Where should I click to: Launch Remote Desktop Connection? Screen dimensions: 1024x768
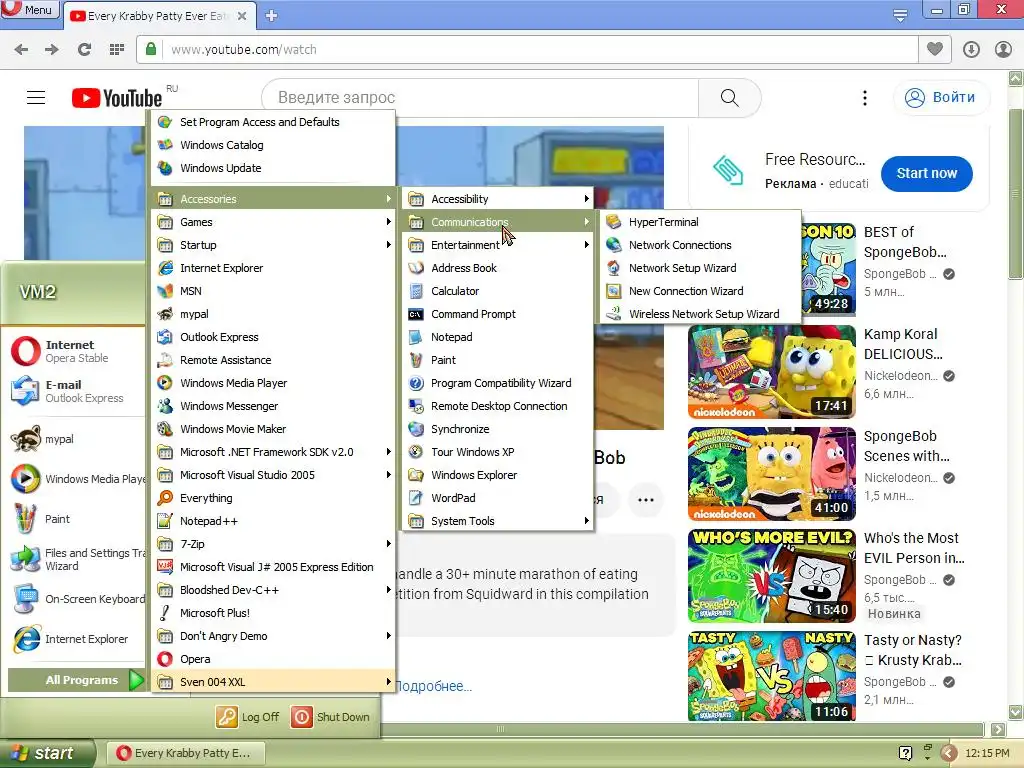[498, 406]
